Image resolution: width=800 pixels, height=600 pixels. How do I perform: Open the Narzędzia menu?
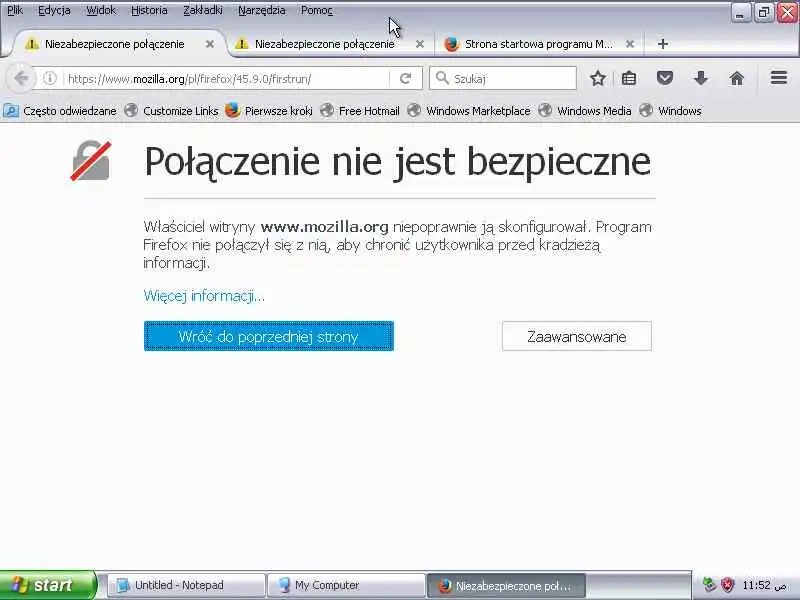(262, 10)
